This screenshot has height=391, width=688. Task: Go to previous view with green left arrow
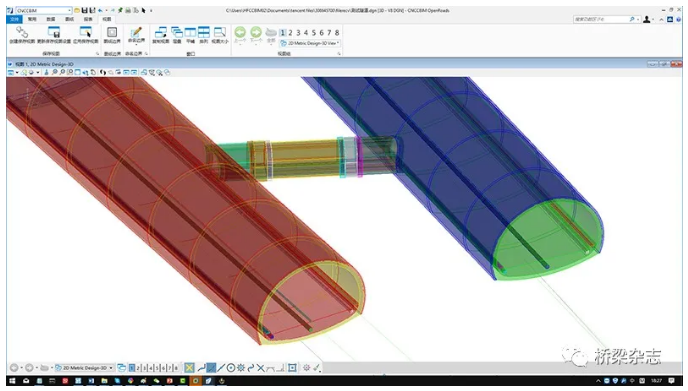click(x=240, y=32)
